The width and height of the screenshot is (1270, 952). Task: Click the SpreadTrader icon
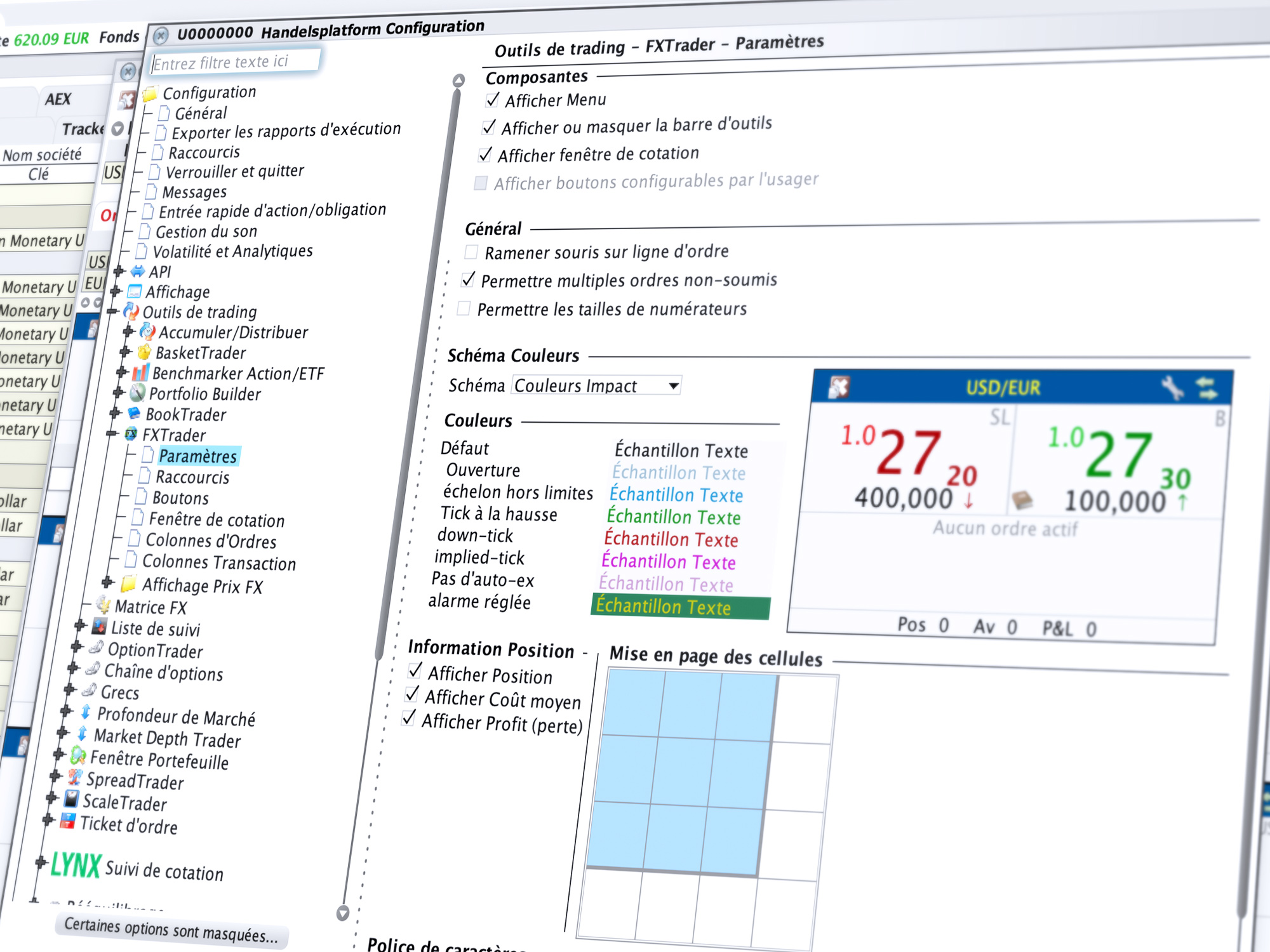point(75,777)
